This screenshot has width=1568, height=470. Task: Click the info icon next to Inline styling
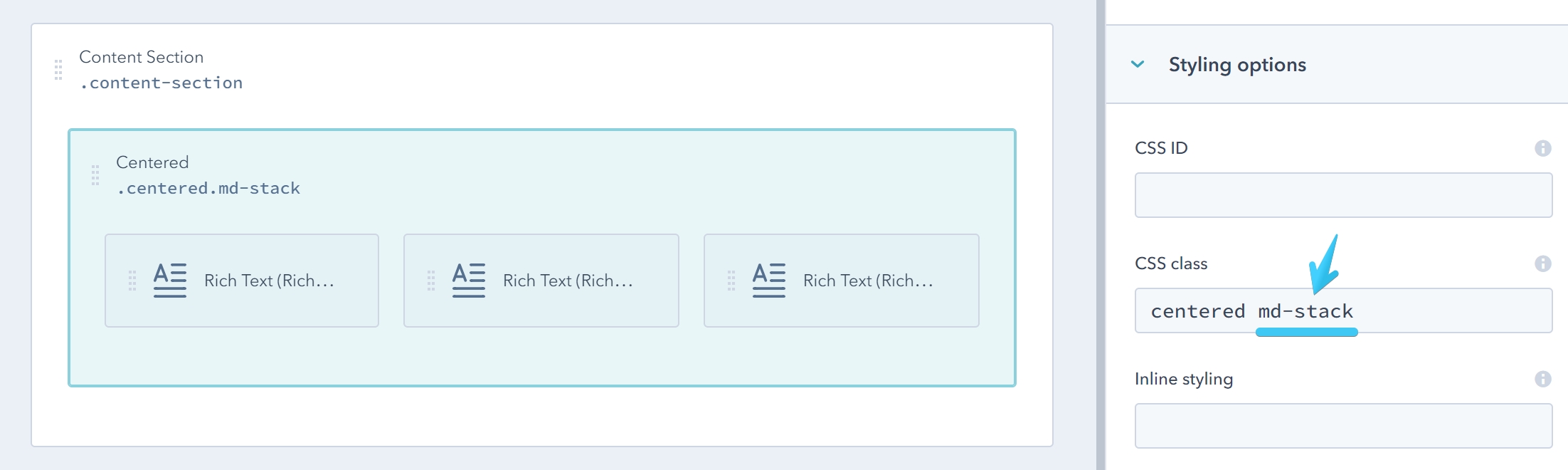1544,379
